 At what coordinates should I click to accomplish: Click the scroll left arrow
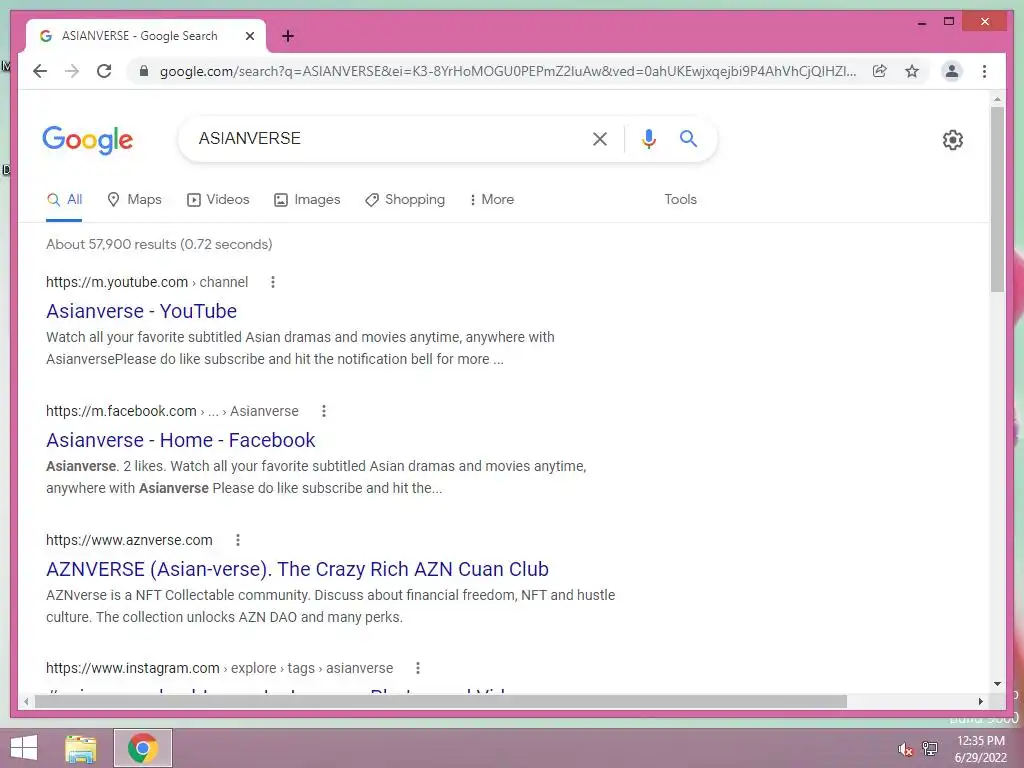coord(26,701)
